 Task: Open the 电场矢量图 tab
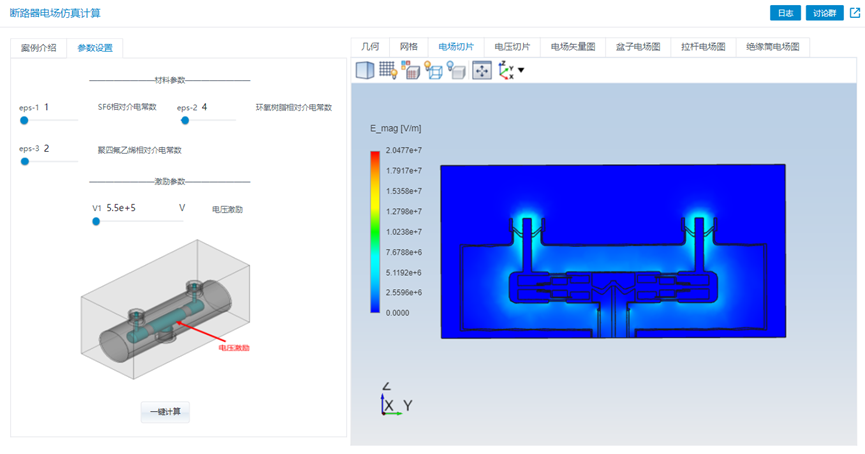[573, 47]
